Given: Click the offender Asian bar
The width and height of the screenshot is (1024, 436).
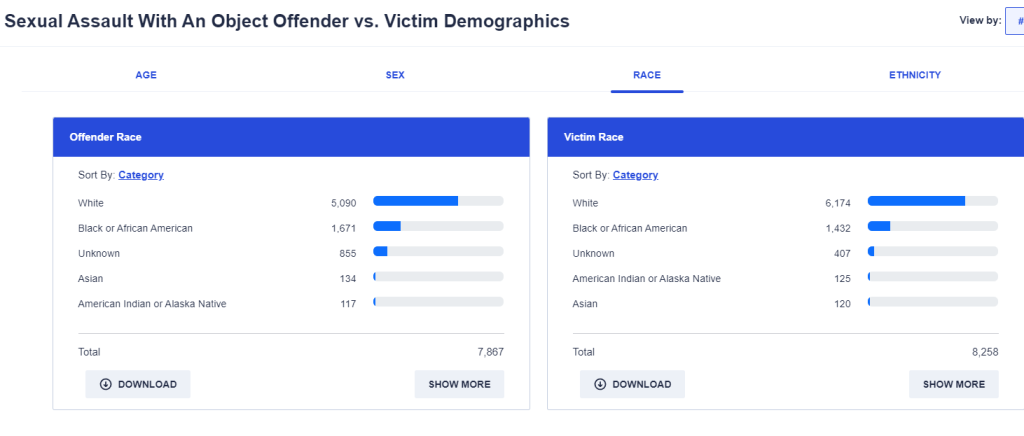Looking at the screenshot, I should [438, 276].
